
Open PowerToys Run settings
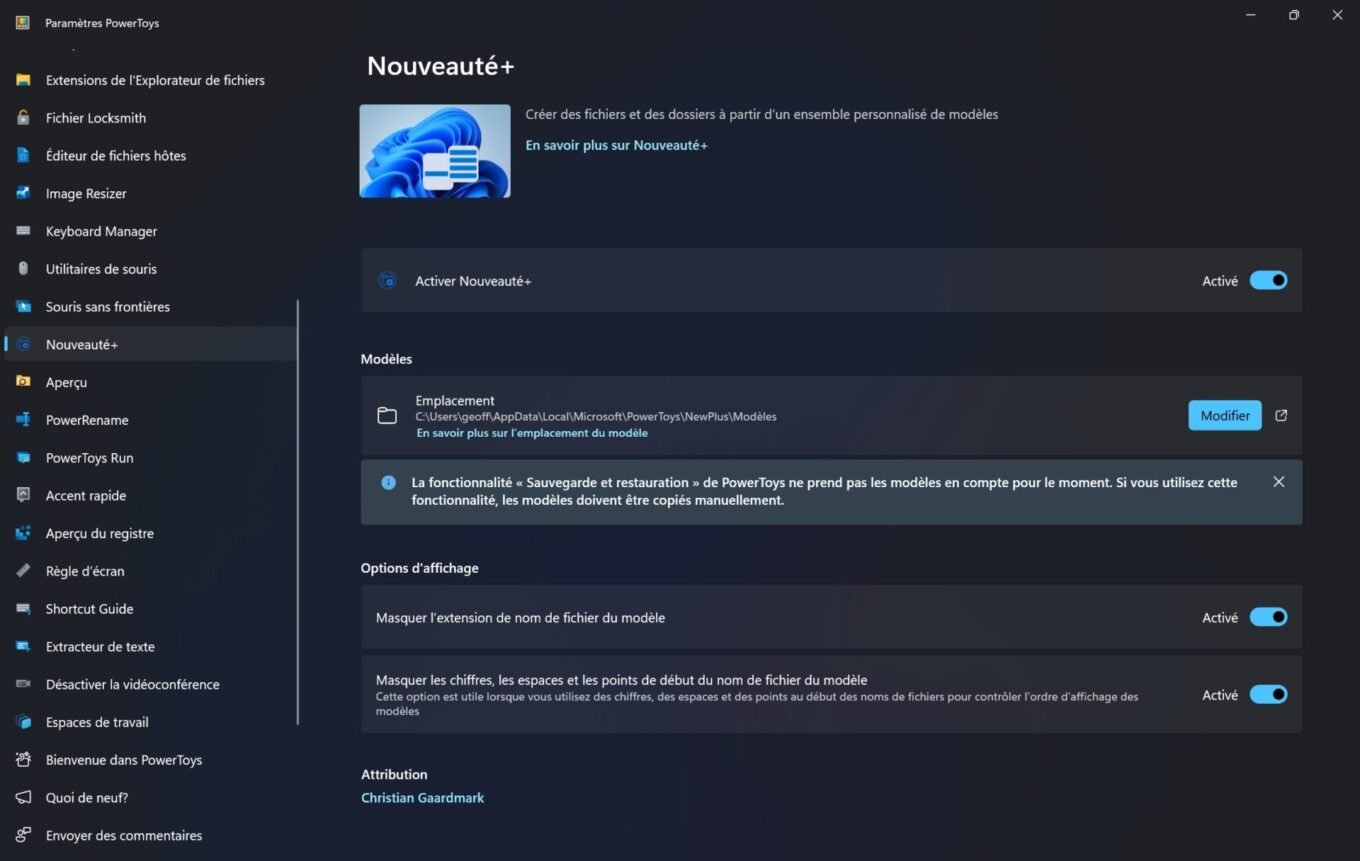[x=151, y=458]
